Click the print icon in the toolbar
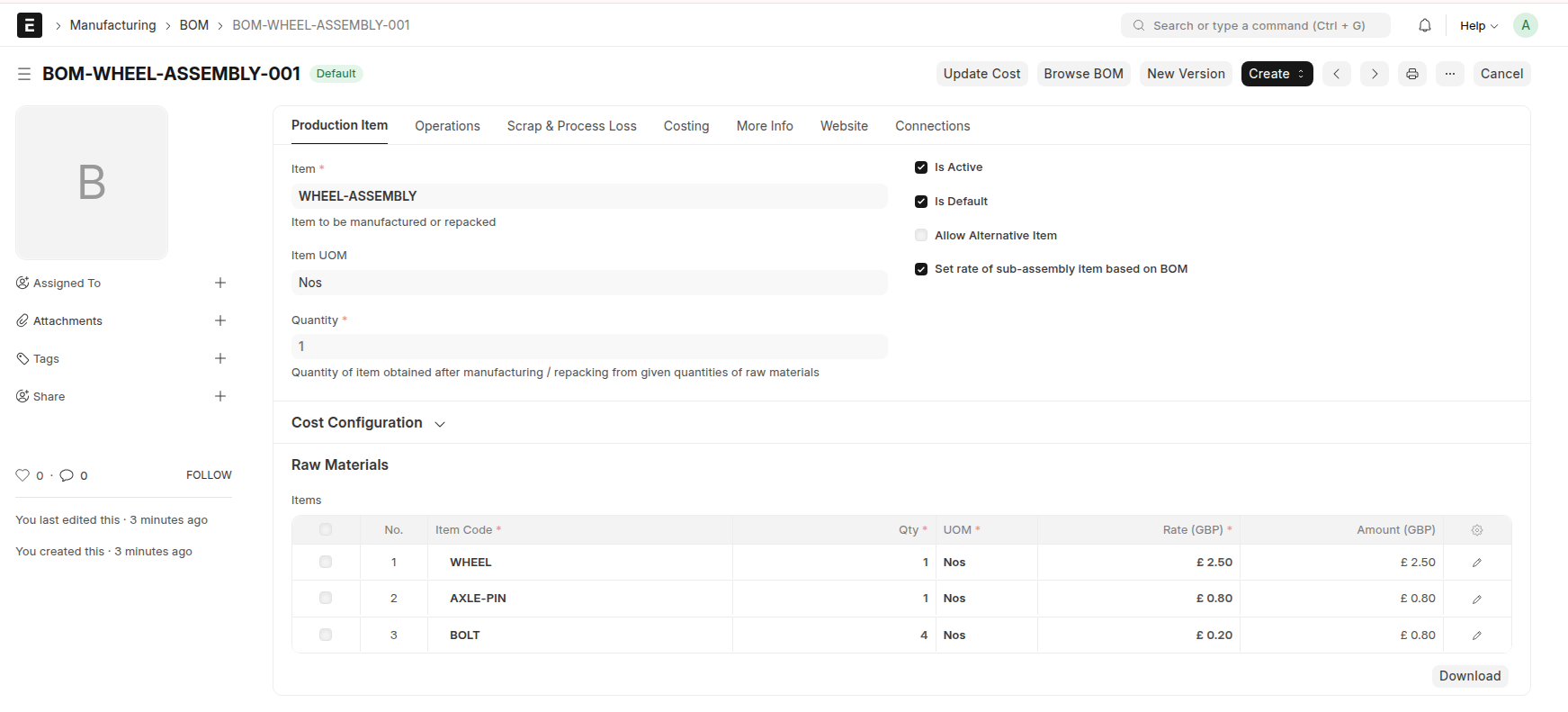 (1412, 74)
